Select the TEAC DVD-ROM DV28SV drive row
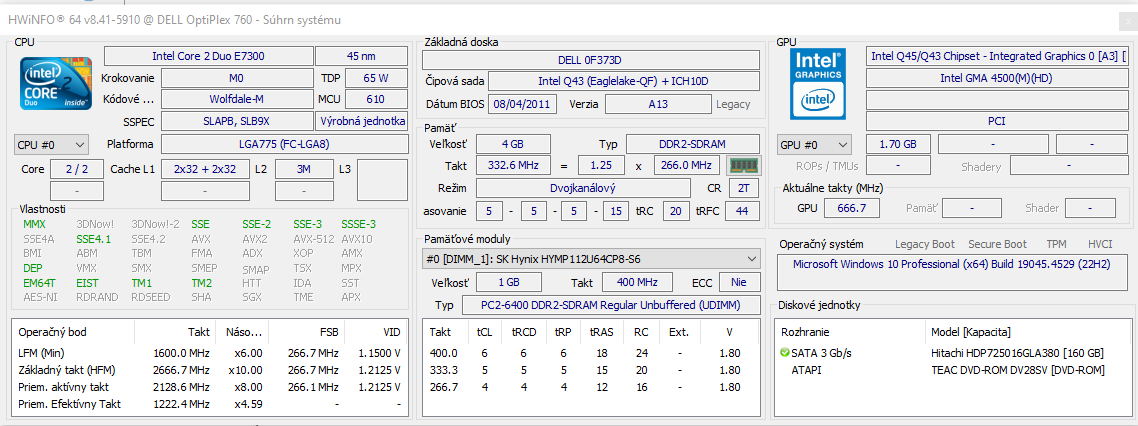 (x=1016, y=370)
